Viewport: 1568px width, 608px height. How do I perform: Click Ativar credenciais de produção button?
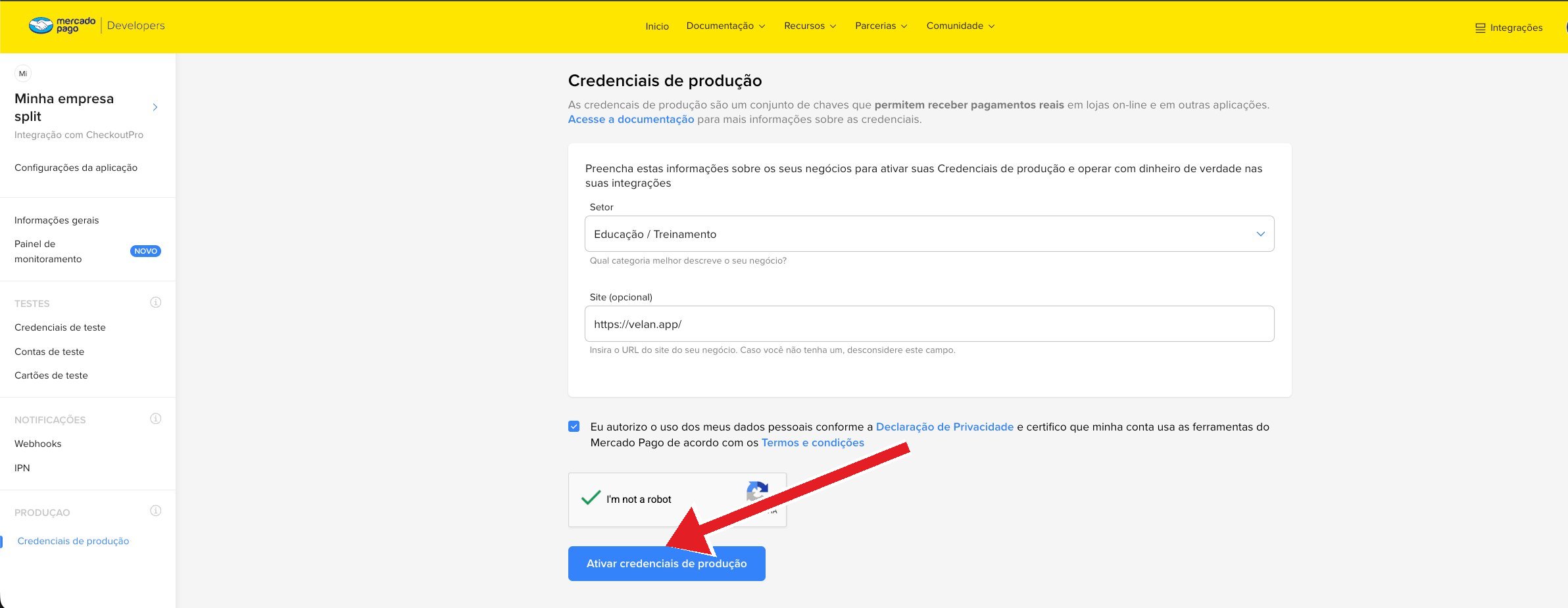click(666, 563)
